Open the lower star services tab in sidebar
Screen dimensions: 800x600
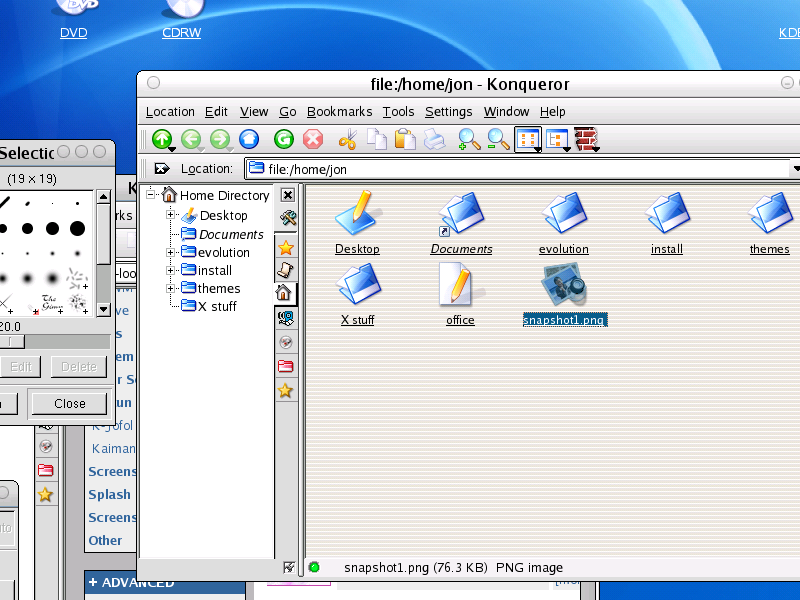[286, 391]
